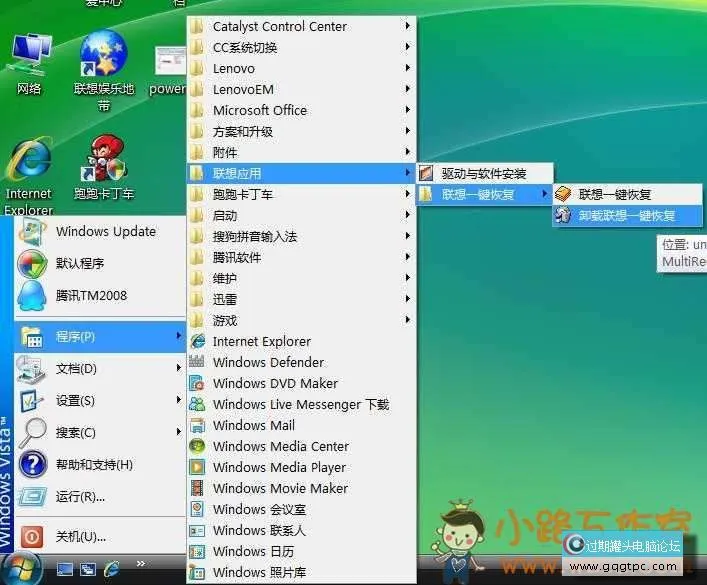Select 卸载联想一键恢复 menu entry
The image size is (707, 585).
pyautogui.click(x=627, y=216)
